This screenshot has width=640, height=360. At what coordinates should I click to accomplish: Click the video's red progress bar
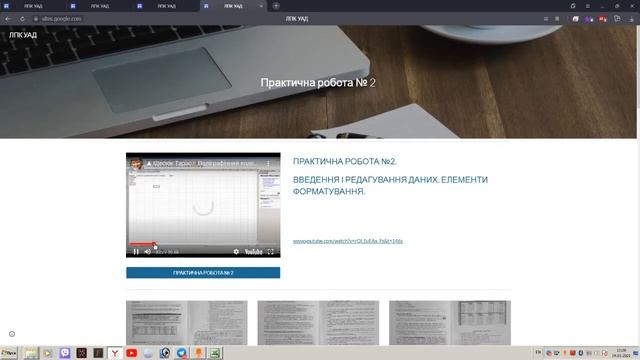click(x=142, y=244)
